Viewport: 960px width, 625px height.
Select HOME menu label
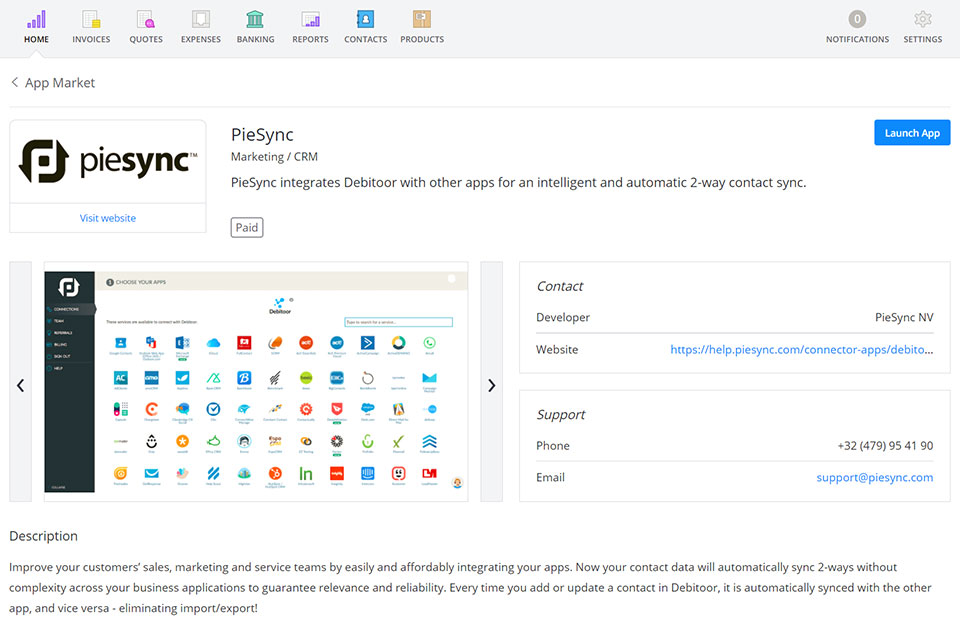pyautogui.click(x=36, y=39)
